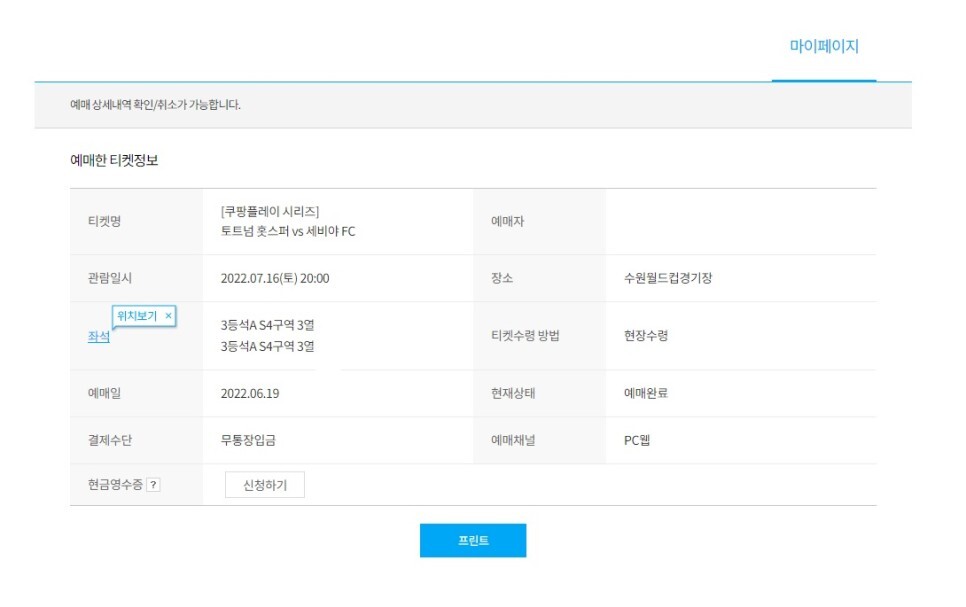Click the 예매일 label
The width and height of the screenshot is (966, 607).
[104, 393]
